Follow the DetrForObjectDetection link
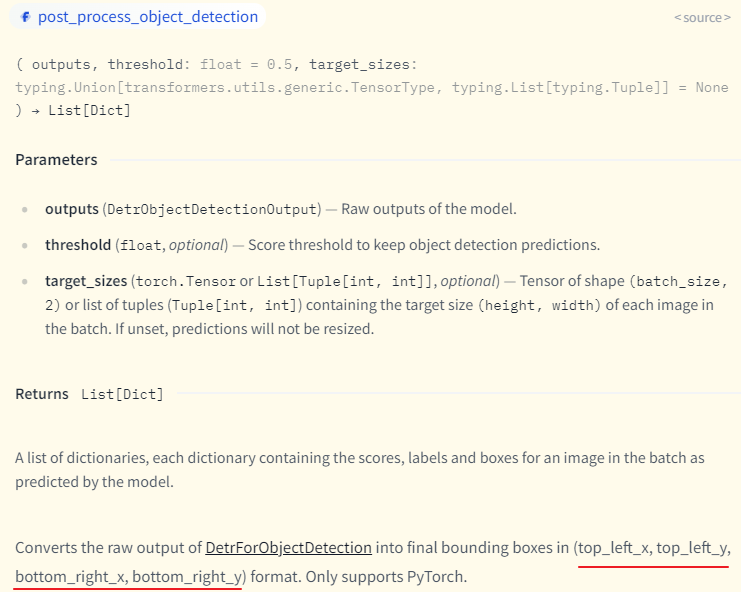750x598 pixels. click(x=288, y=547)
